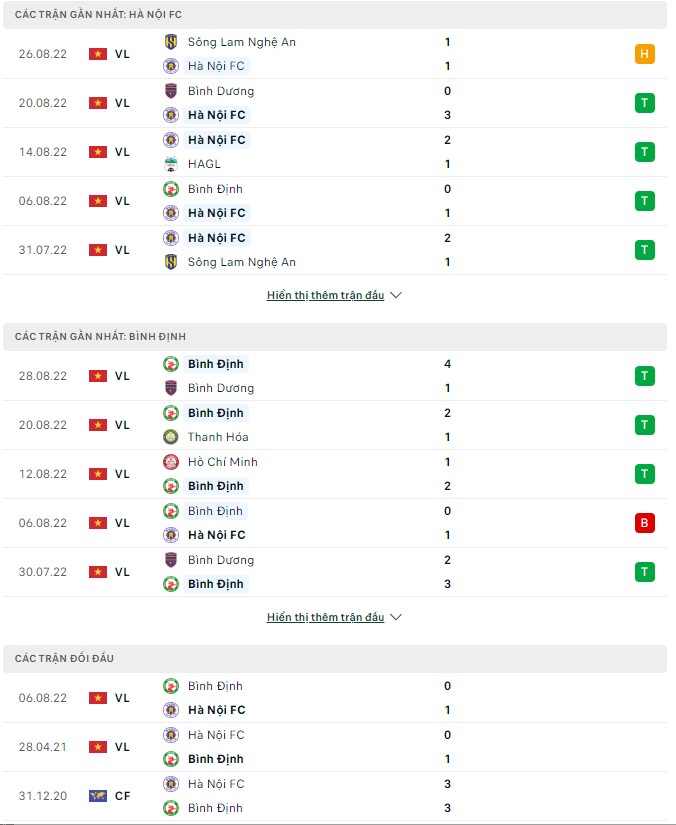Open the Thanh Hóa team link
The image size is (676, 825).
tap(218, 437)
